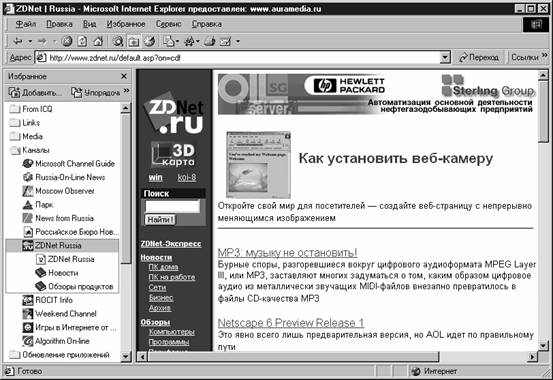Click the Refresh page toolbar icon
This screenshot has width=553, height=380.
pyautogui.click(x=82, y=41)
